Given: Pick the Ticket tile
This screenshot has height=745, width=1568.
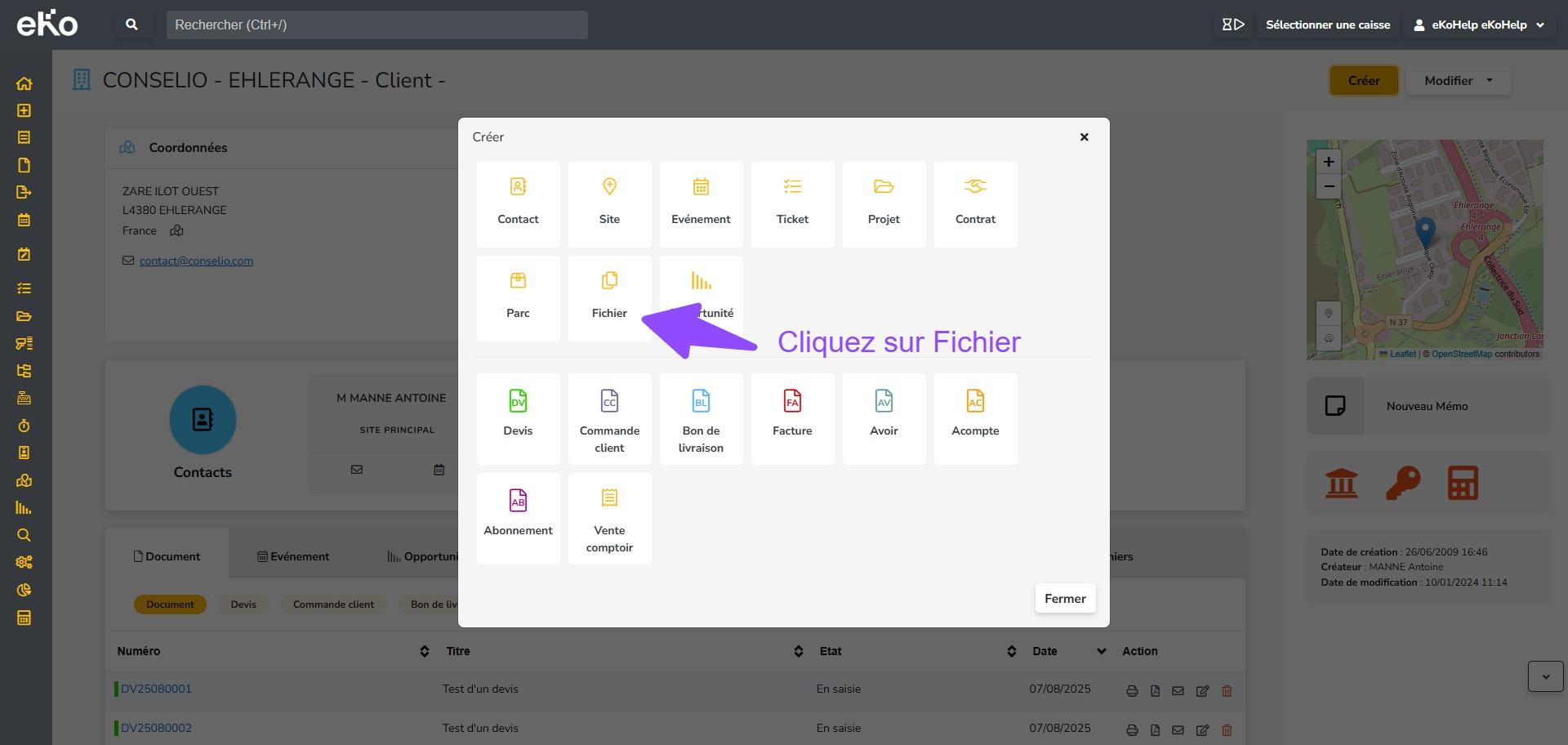Looking at the screenshot, I should tap(792, 203).
